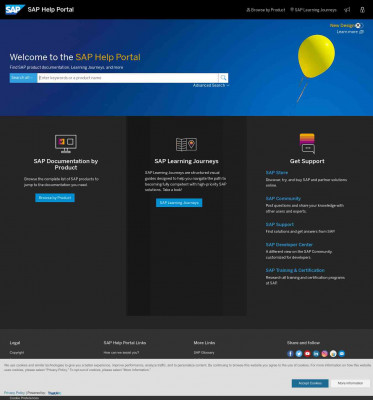Open the SAP Training & Certification link
This screenshot has height=400, width=373.
pos(295,270)
